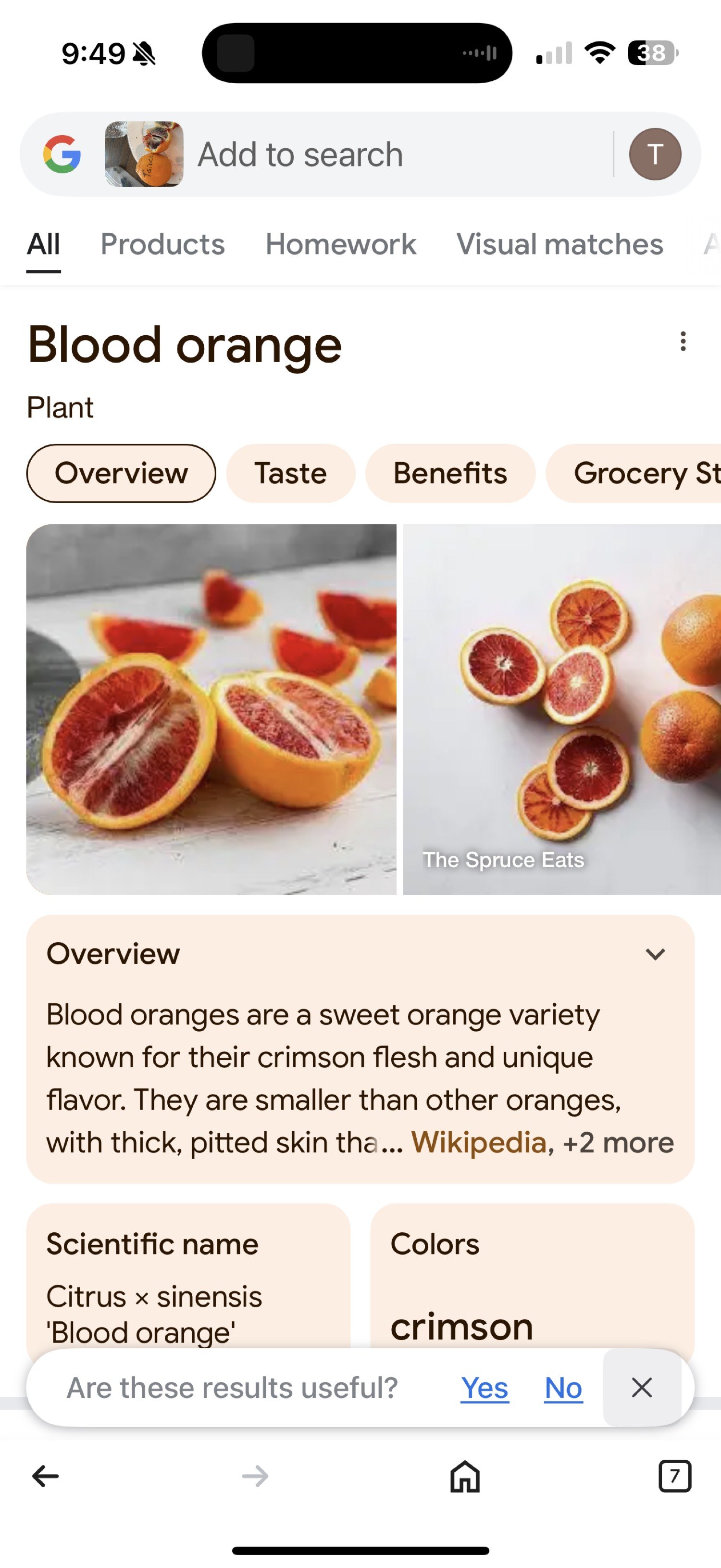Tap the forward arrow in bottom bar
This screenshot has width=721, height=1568.
point(255,1476)
